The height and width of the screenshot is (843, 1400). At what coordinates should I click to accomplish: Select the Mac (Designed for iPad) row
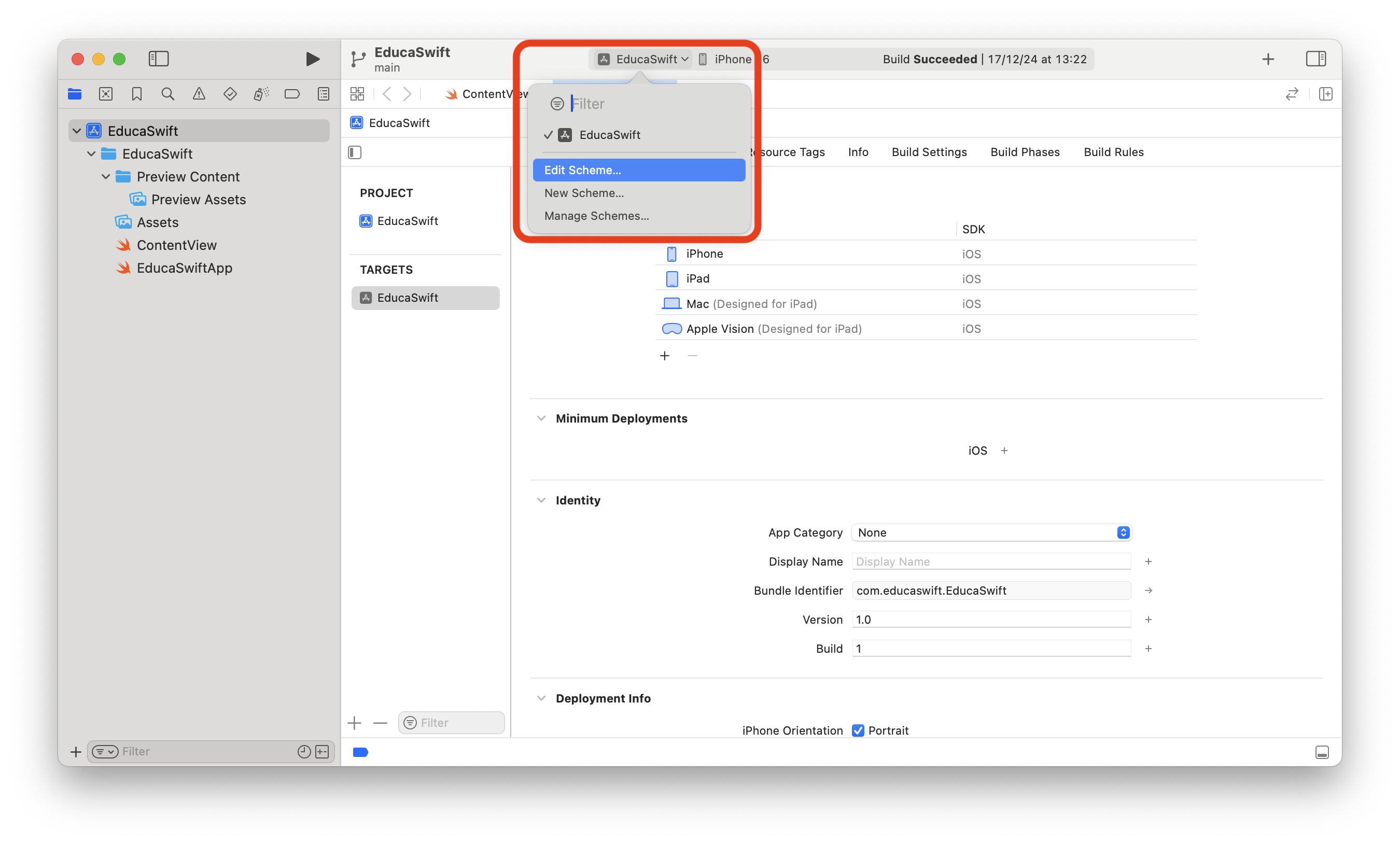tap(925, 303)
